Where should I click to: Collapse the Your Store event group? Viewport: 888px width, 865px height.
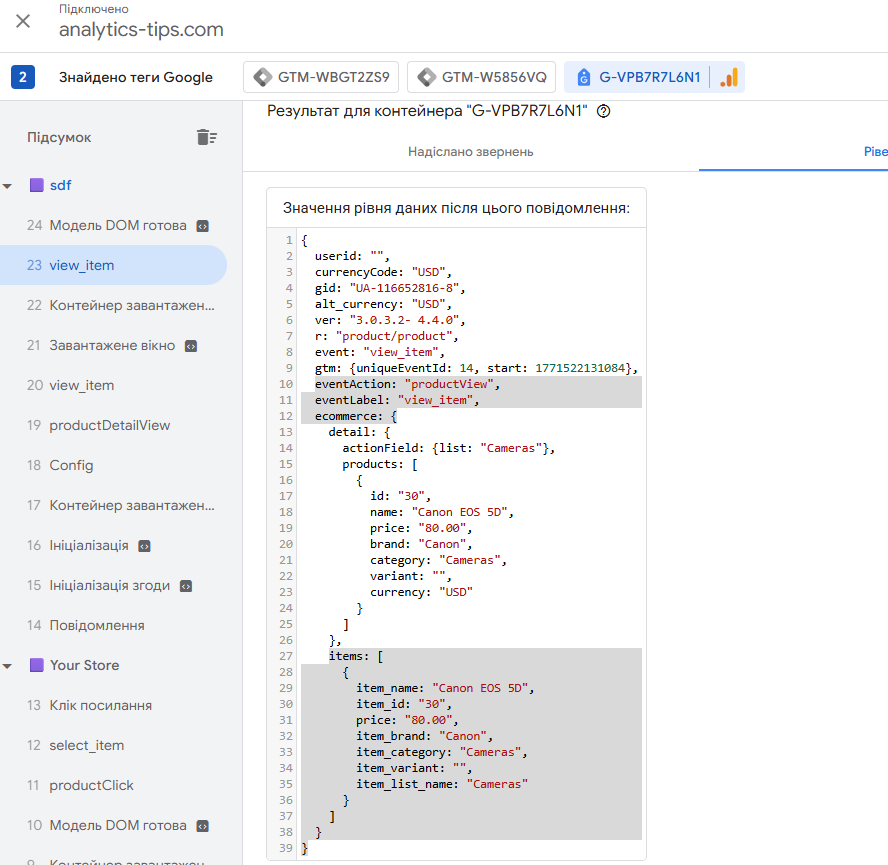8,666
